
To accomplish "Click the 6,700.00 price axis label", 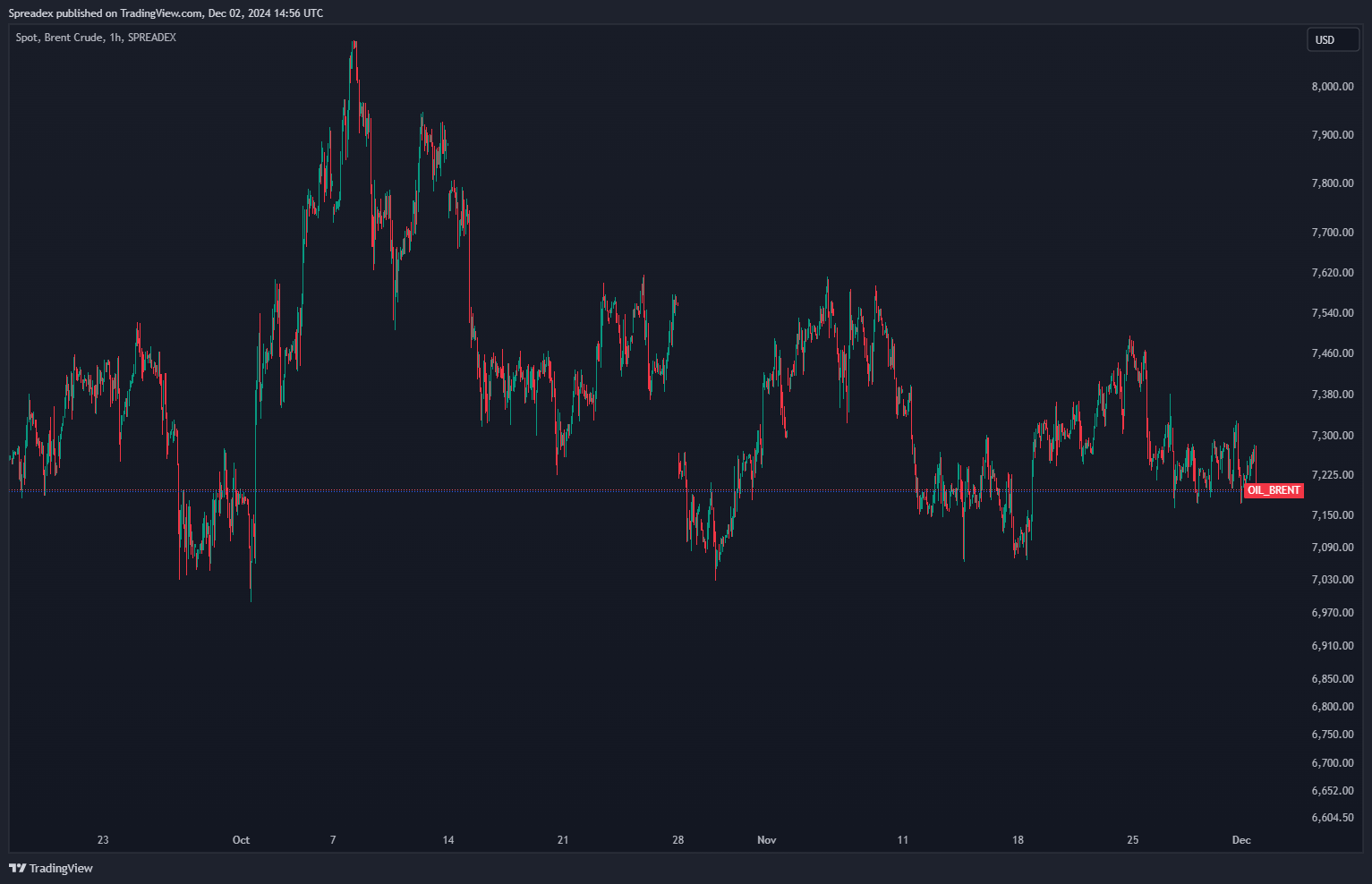I will pyautogui.click(x=1333, y=763).
